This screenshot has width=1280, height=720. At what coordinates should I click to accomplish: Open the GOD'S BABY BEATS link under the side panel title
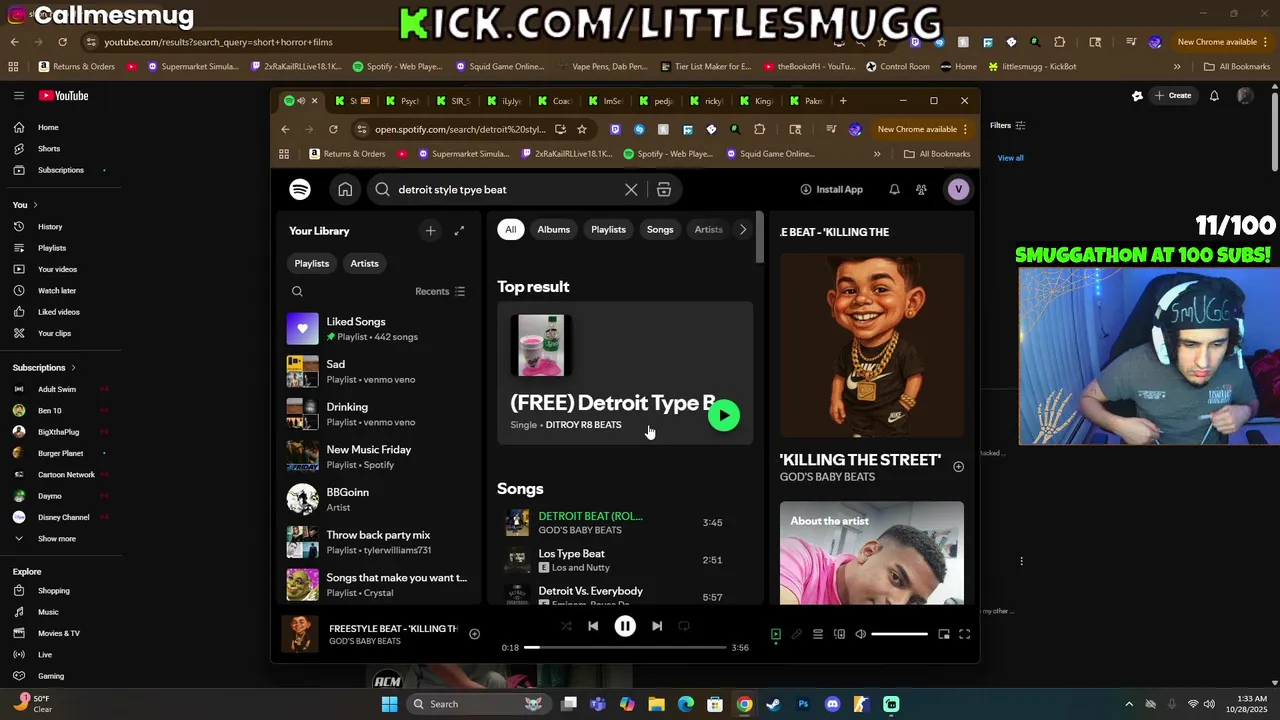827,477
